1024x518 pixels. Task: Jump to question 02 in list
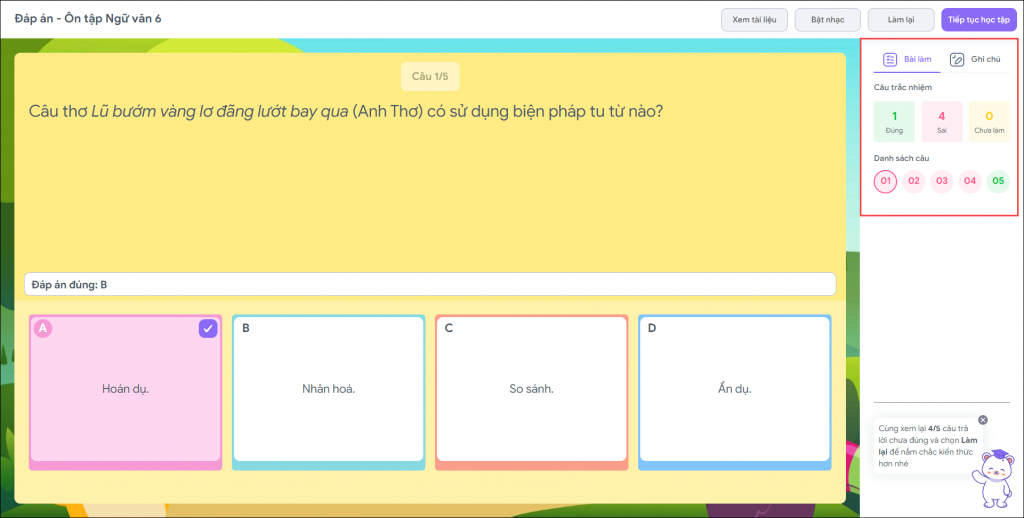tap(914, 181)
